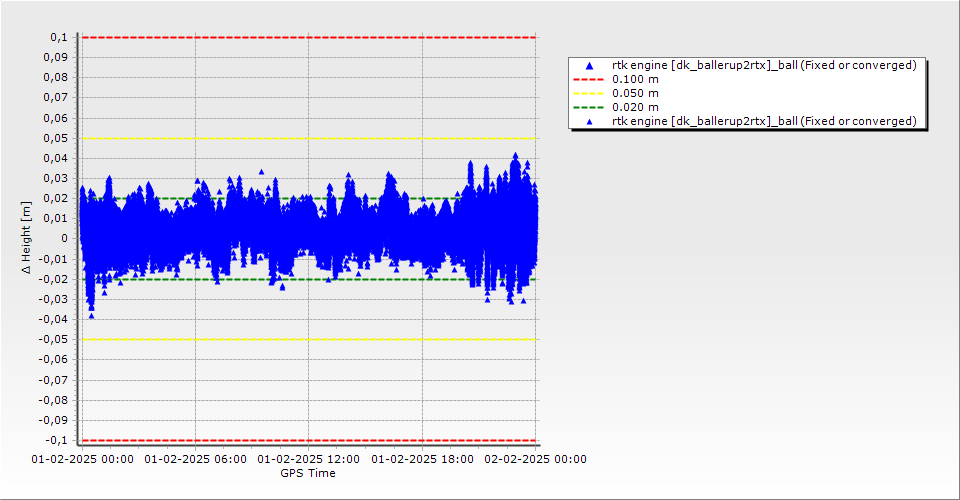Click the '-0,1' y-axis tick label
The width and height of the screenshot is (960, 500).
57,440
